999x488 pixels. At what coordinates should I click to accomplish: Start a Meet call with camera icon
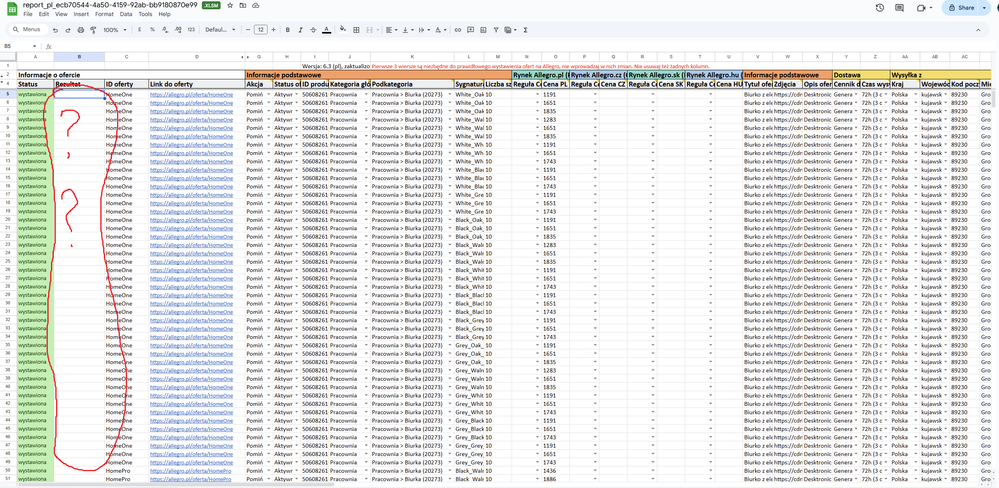(921, 8)
